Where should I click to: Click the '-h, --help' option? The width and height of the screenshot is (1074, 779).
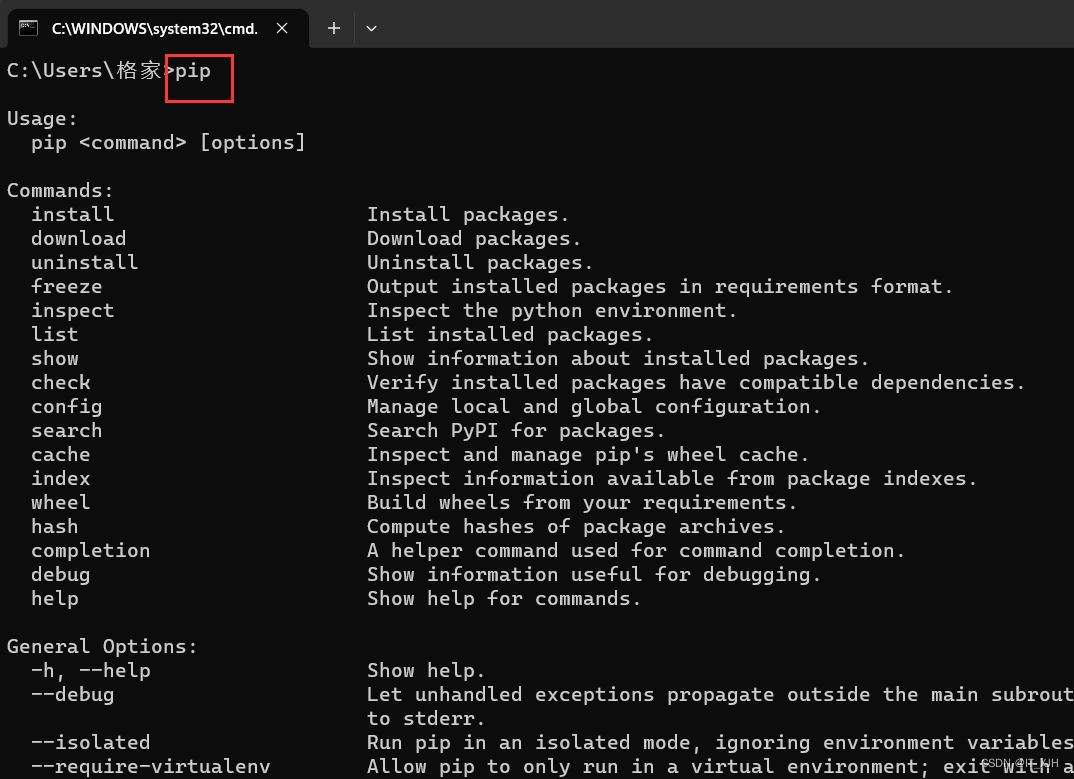[x=90, y=671]
